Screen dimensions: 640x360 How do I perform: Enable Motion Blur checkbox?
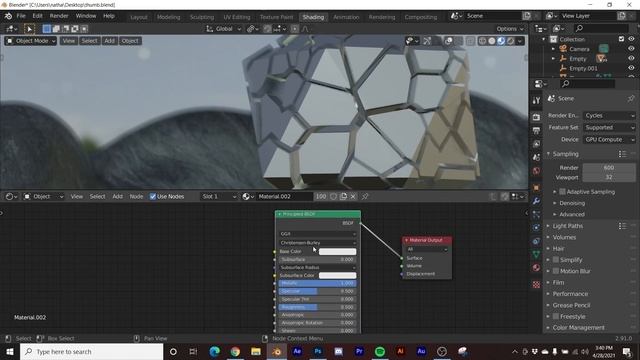[x=556, y=271]
